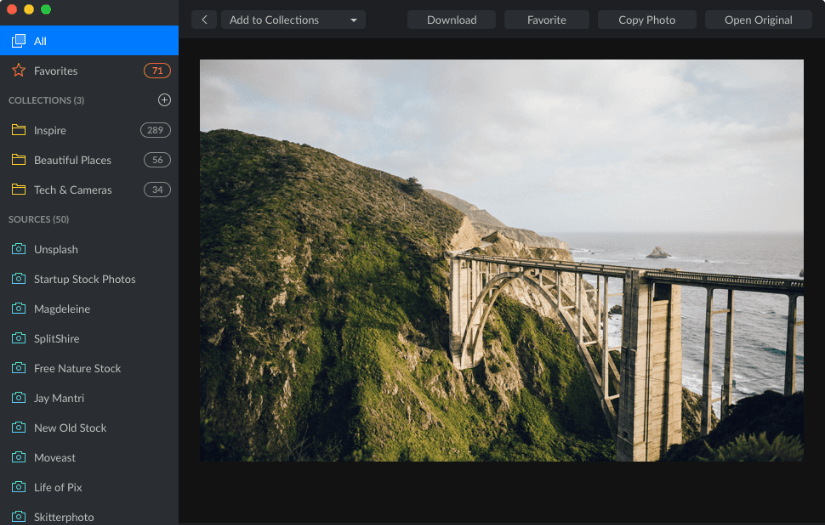Open the Inspire collection
Viewport: 825px width, 525px height.
click(x=89, y=130)
